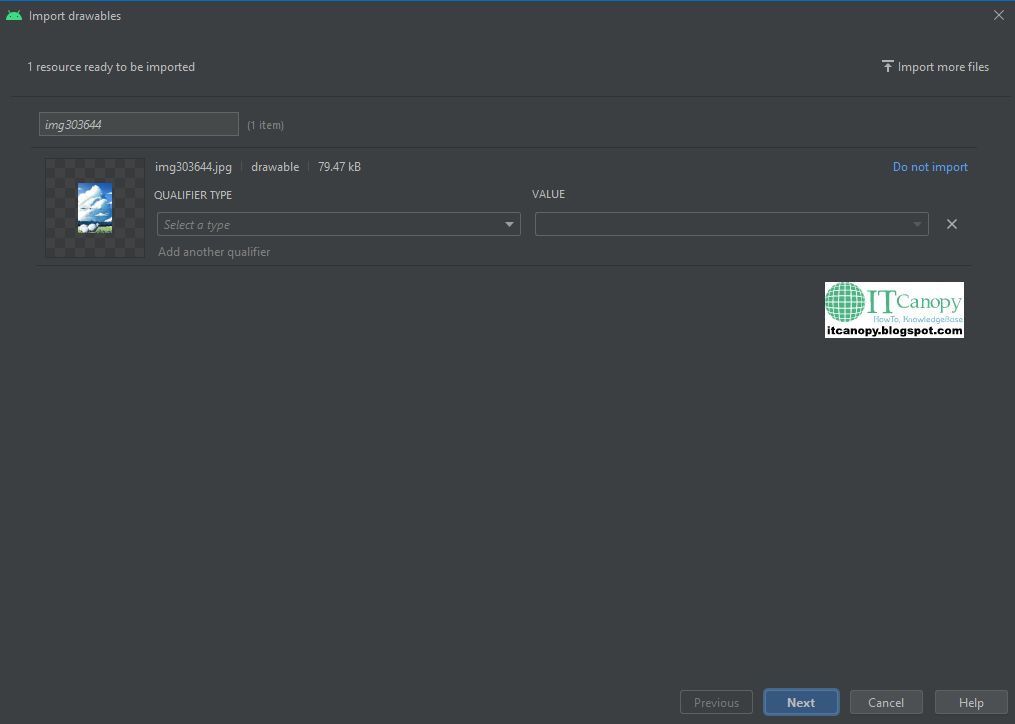Click the Import drawables dialog title

click(x=75, y=15)
